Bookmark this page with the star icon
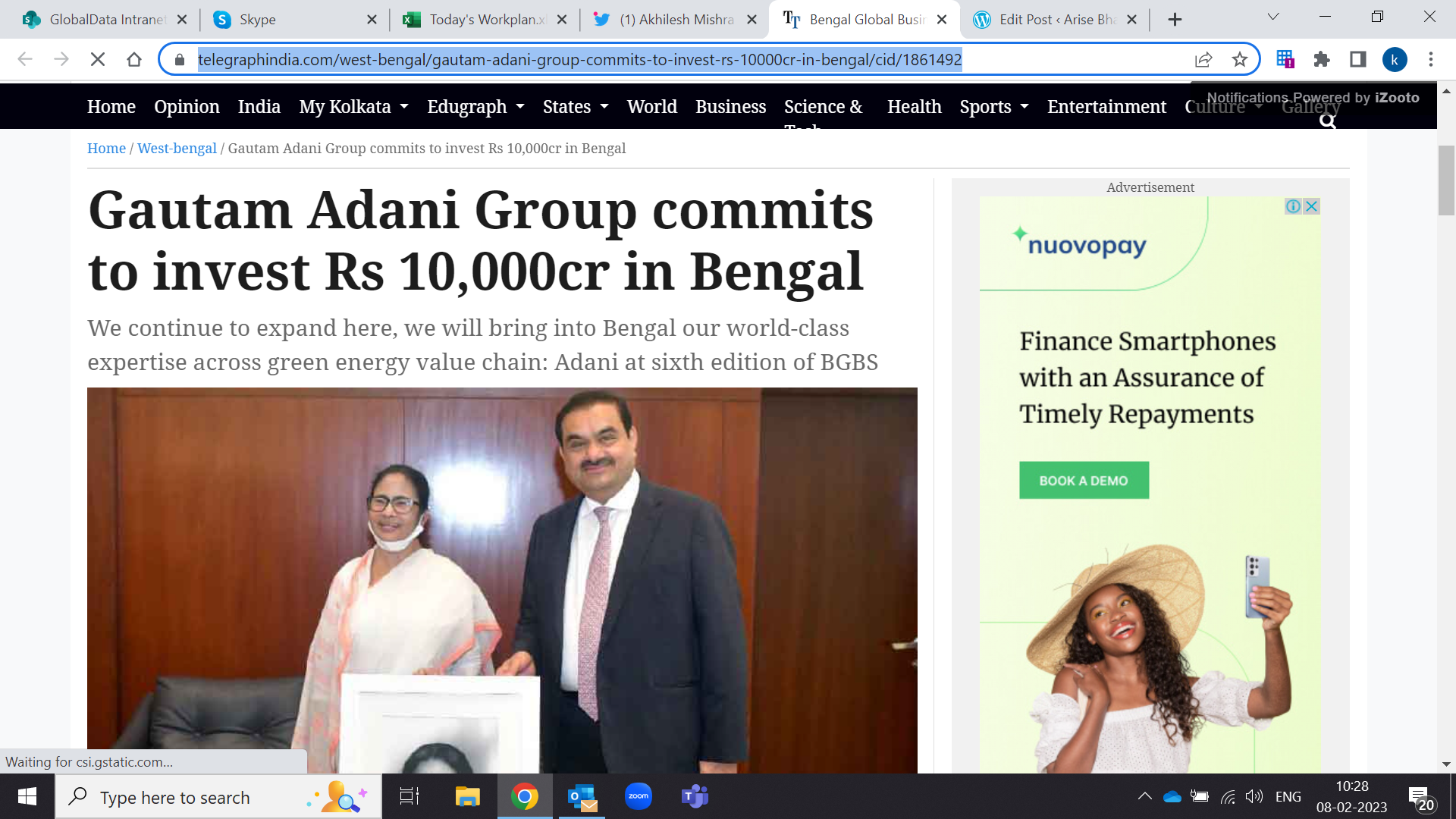1456x819 pixels. (x=1240, y=59)
